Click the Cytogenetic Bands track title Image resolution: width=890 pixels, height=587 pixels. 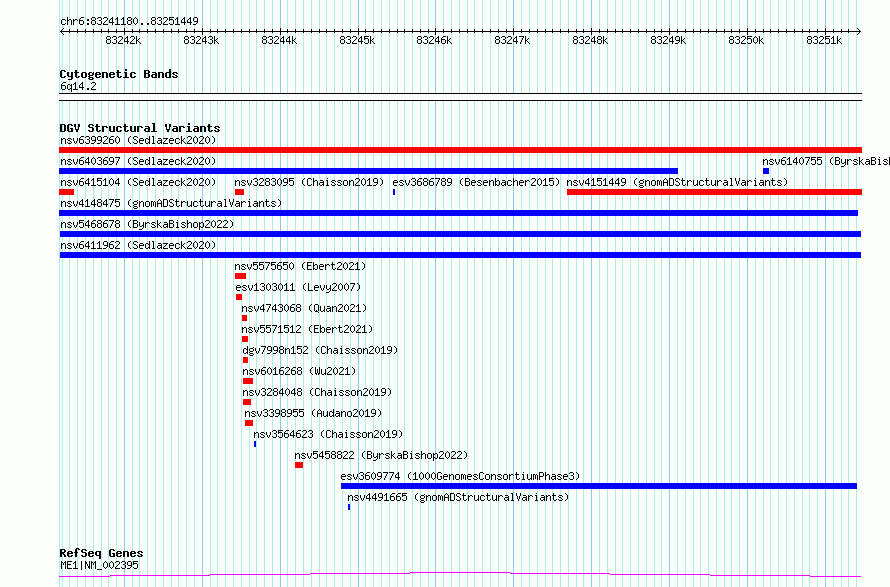pos(119,74)
